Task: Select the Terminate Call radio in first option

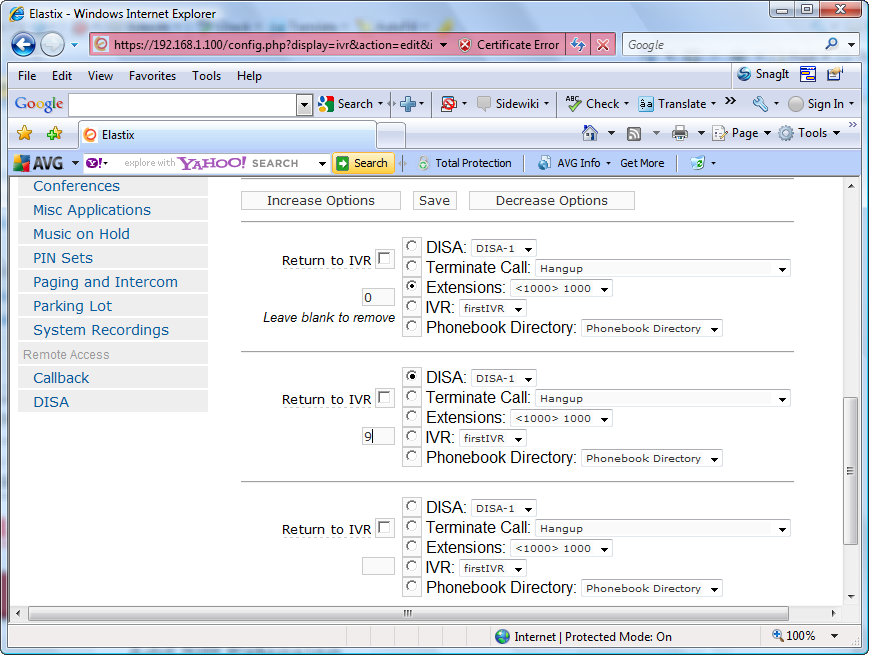Action: pos(412,267)
